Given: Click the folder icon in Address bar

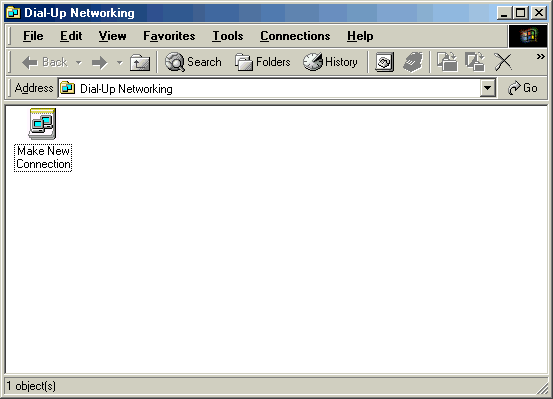Looking at the screenshot, I should pos(68,88).
